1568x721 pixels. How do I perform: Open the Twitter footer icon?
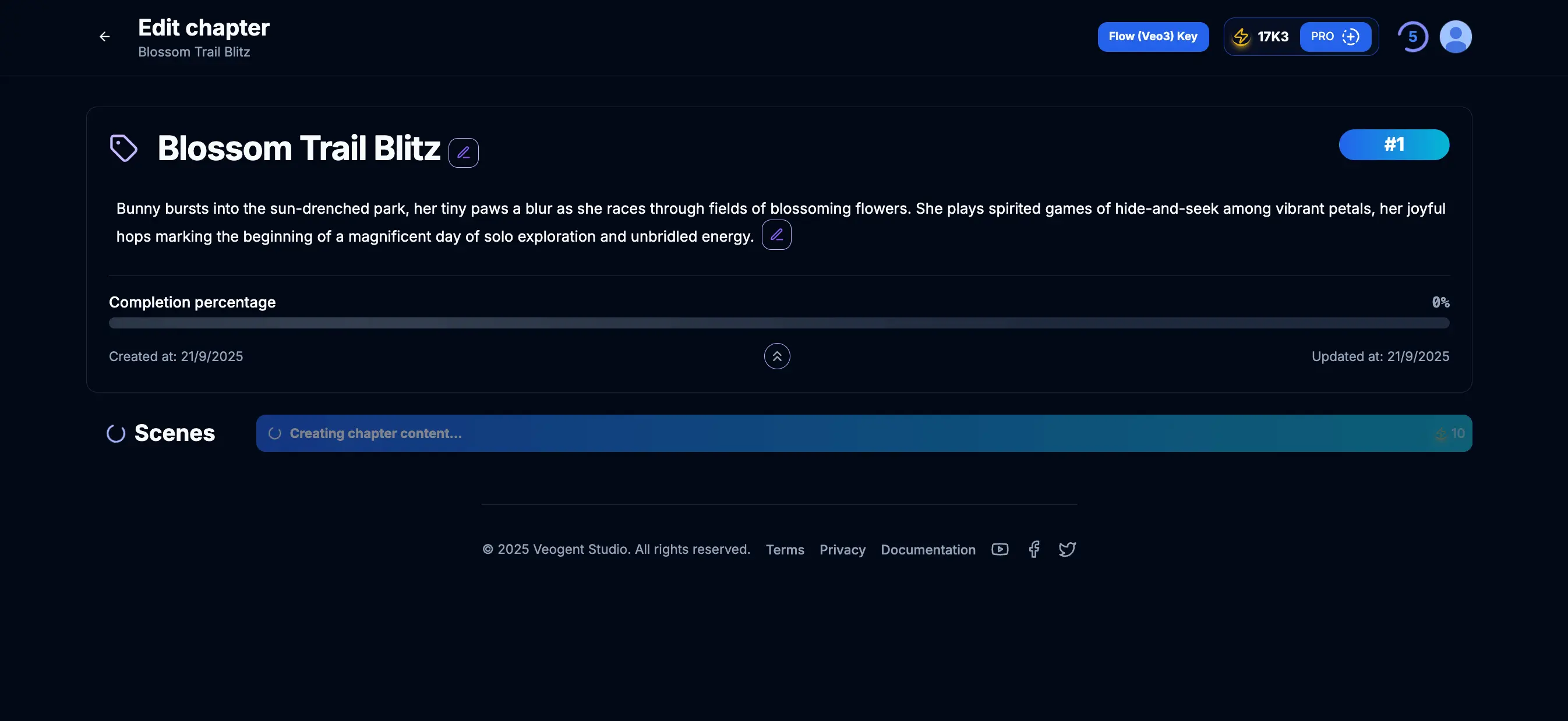click(1067, 549)
